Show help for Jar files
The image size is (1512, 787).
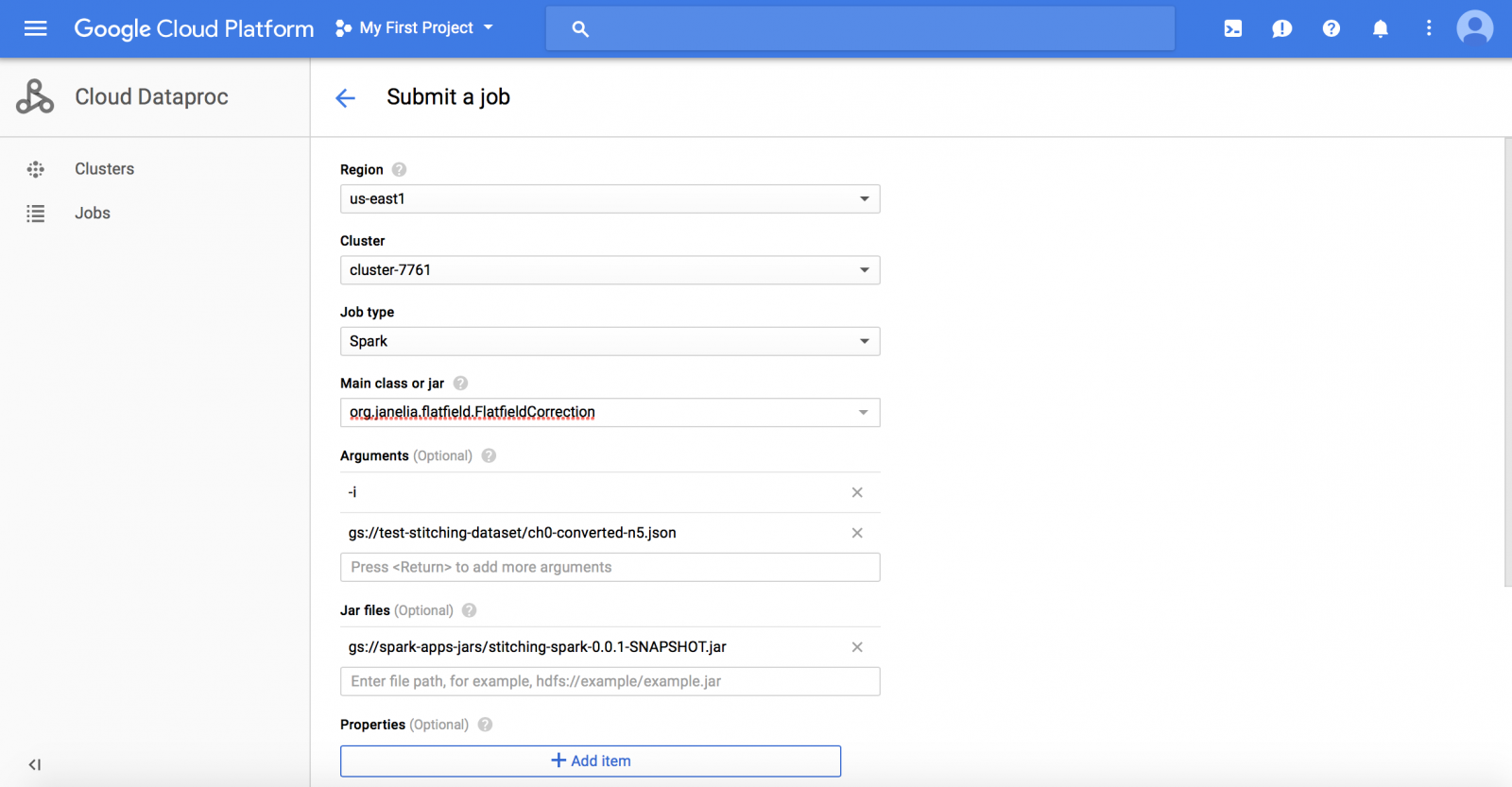point(469,610)
